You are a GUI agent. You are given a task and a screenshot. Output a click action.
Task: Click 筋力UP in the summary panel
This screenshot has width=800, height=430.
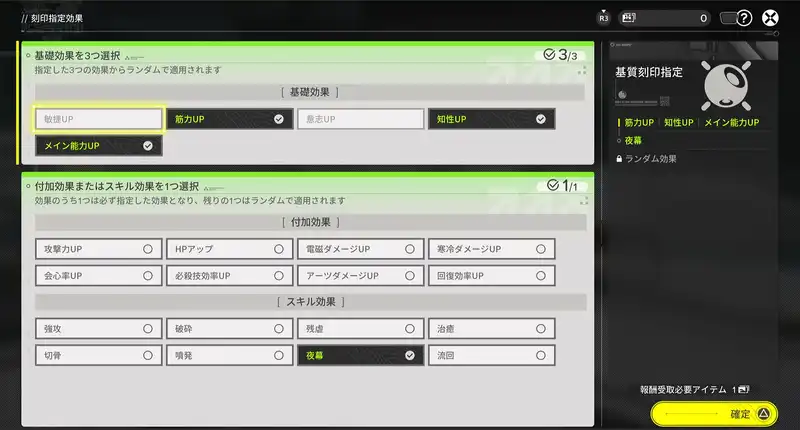639,122
